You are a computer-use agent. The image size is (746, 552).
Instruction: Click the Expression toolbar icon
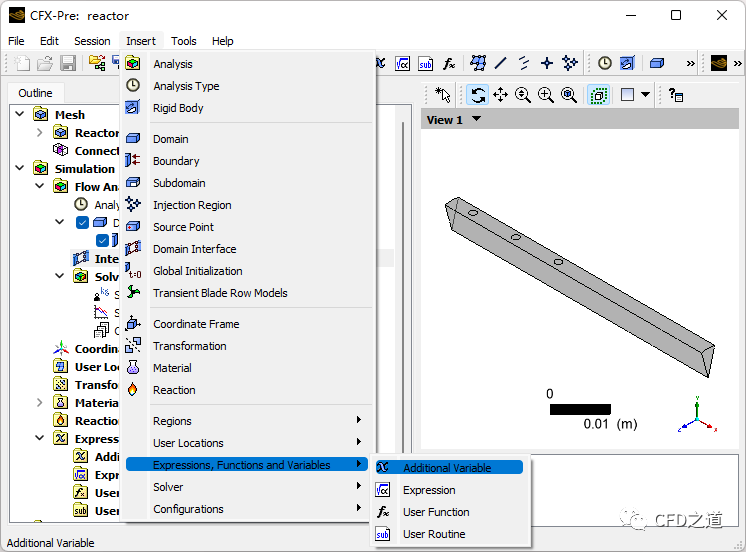click(402, 63)
